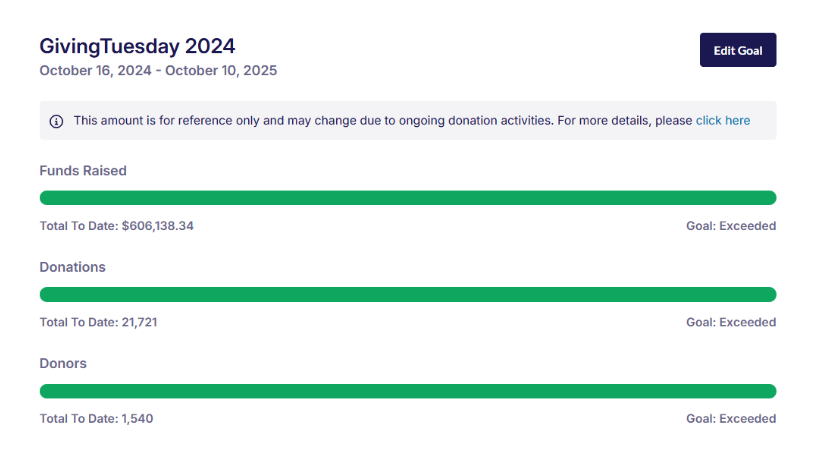This screenshot has width=836, height=464.
Task: Click Goal: Exceeded under Donations bar
Action: 730,322
